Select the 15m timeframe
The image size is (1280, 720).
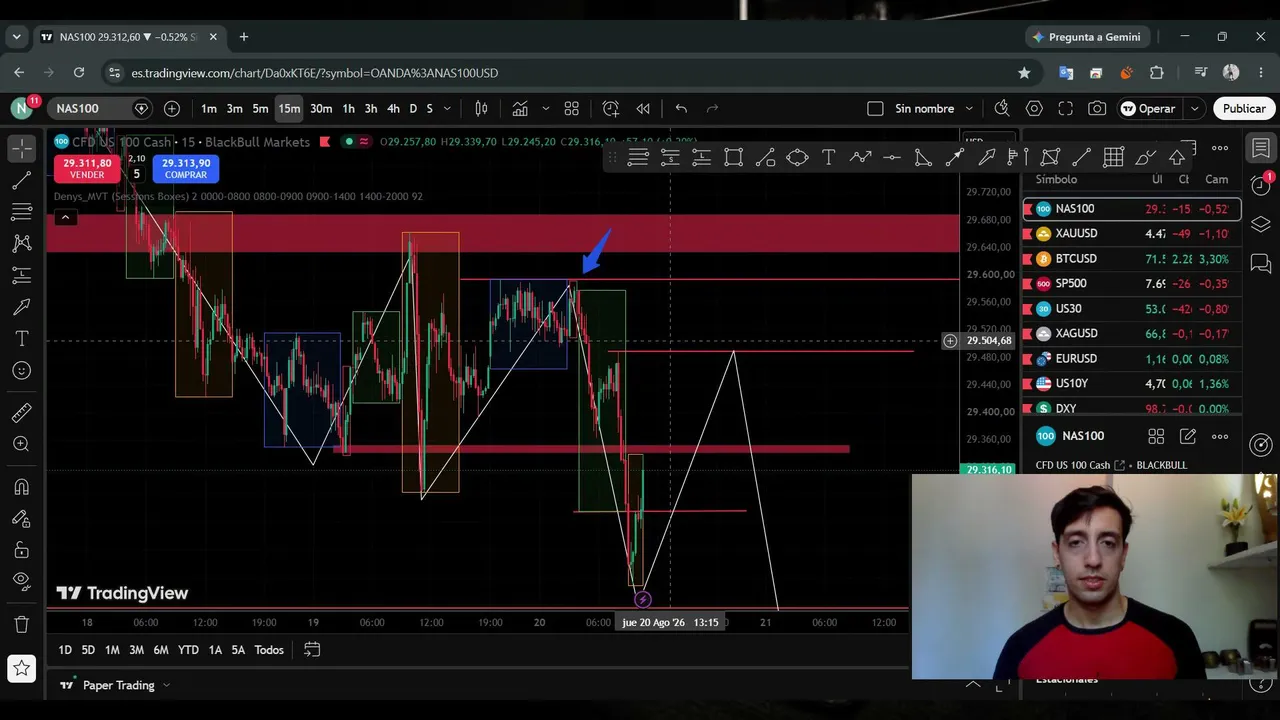[289, 108]
